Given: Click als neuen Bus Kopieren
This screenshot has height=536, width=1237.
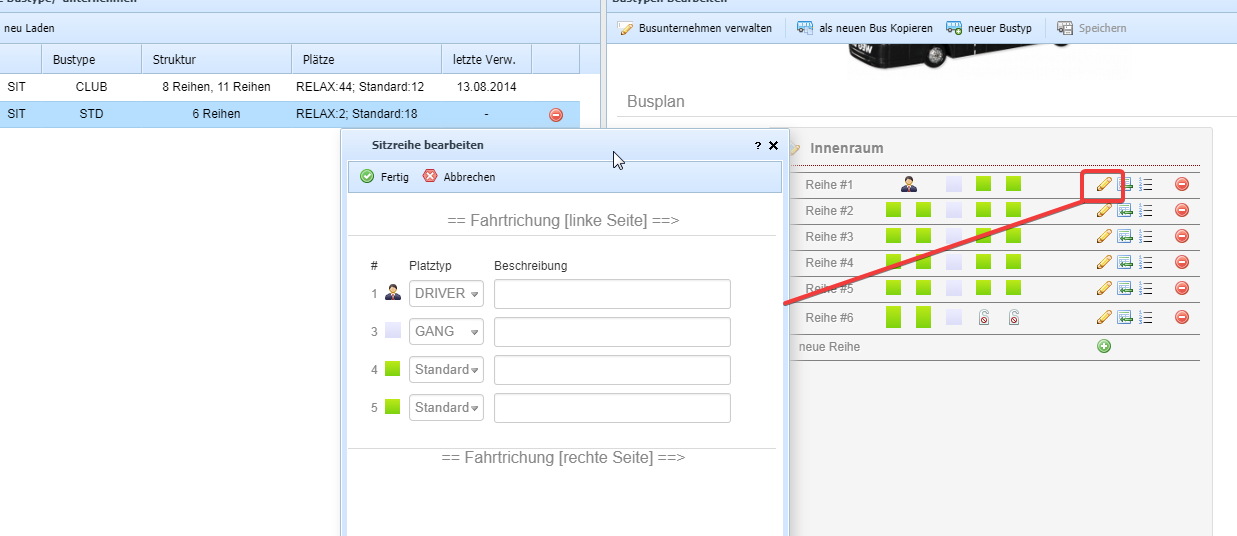Looking at the screenshot, I should (x=864, y=28).
